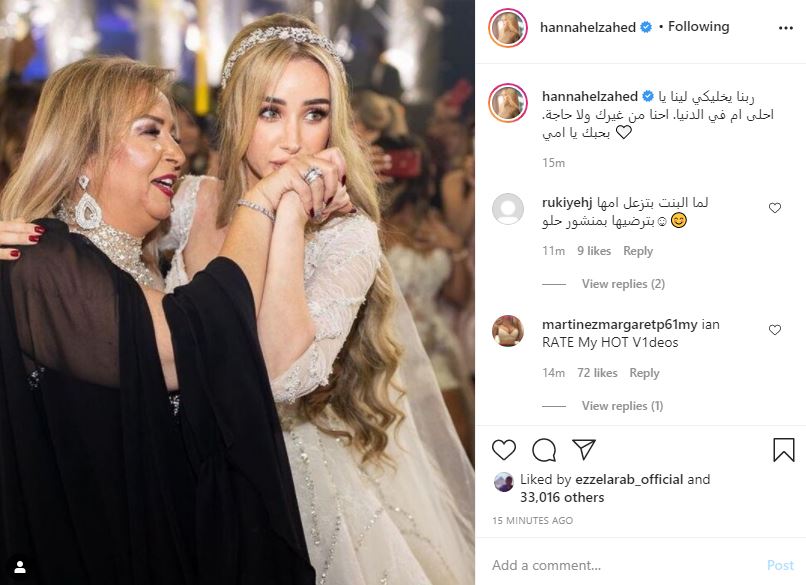Open tagged people icon on photo
This screenshot has width=806, height=585.
point(19,567)
